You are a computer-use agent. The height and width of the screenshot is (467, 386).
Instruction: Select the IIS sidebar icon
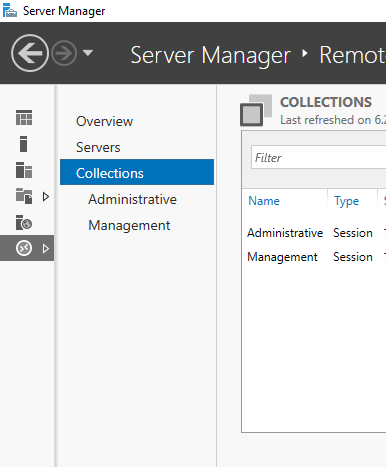(x=24, y=222)
